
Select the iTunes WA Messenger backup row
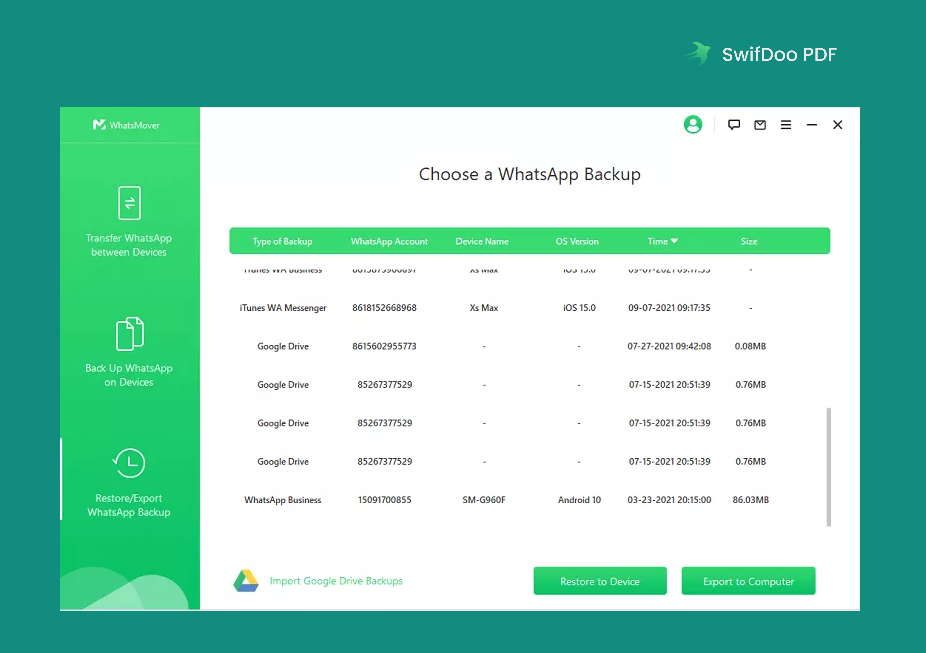pyautogui.click(x=529, y=308)
